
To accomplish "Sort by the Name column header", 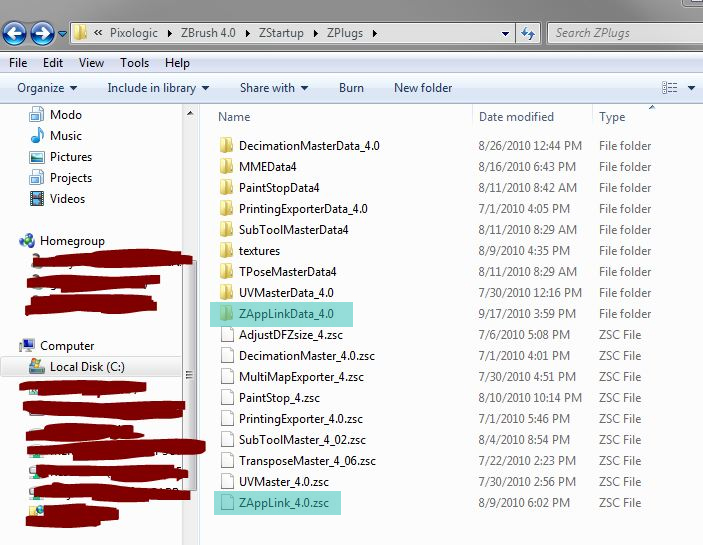I will pyautogui.click(x=234, y=117).
